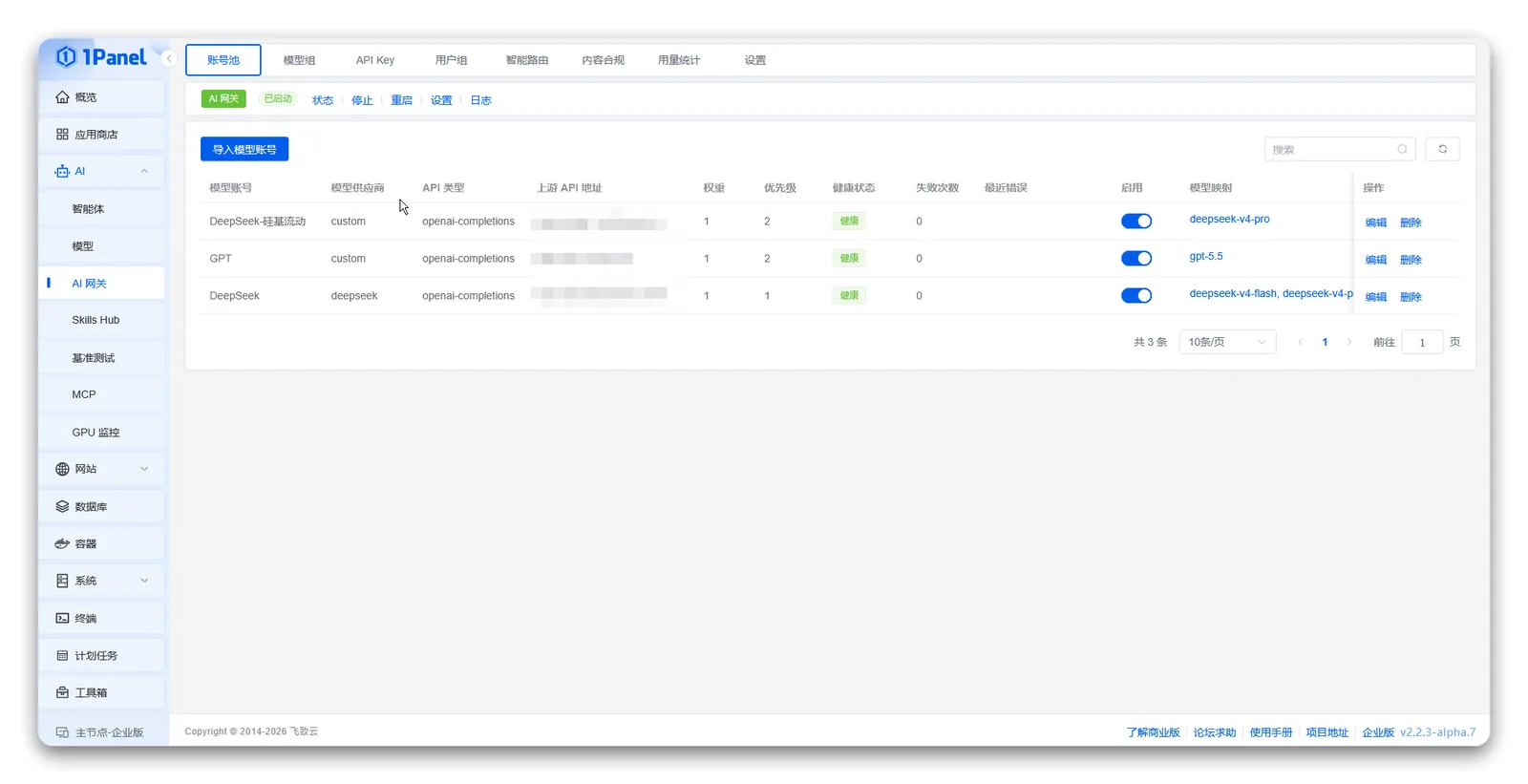The width and height of the screenshot is (1528, 784).
Task: Open 应用商店 app store grid icon
Action: (x=62, y=135)
